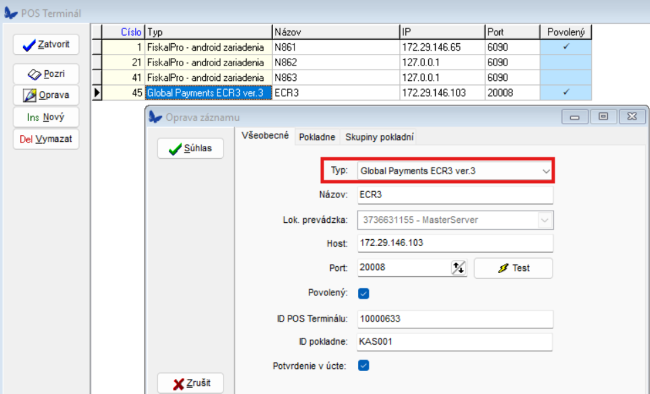Confirm dialog with Súhlas button
Viewport: 650px width, 394px height.
(190, 148)
